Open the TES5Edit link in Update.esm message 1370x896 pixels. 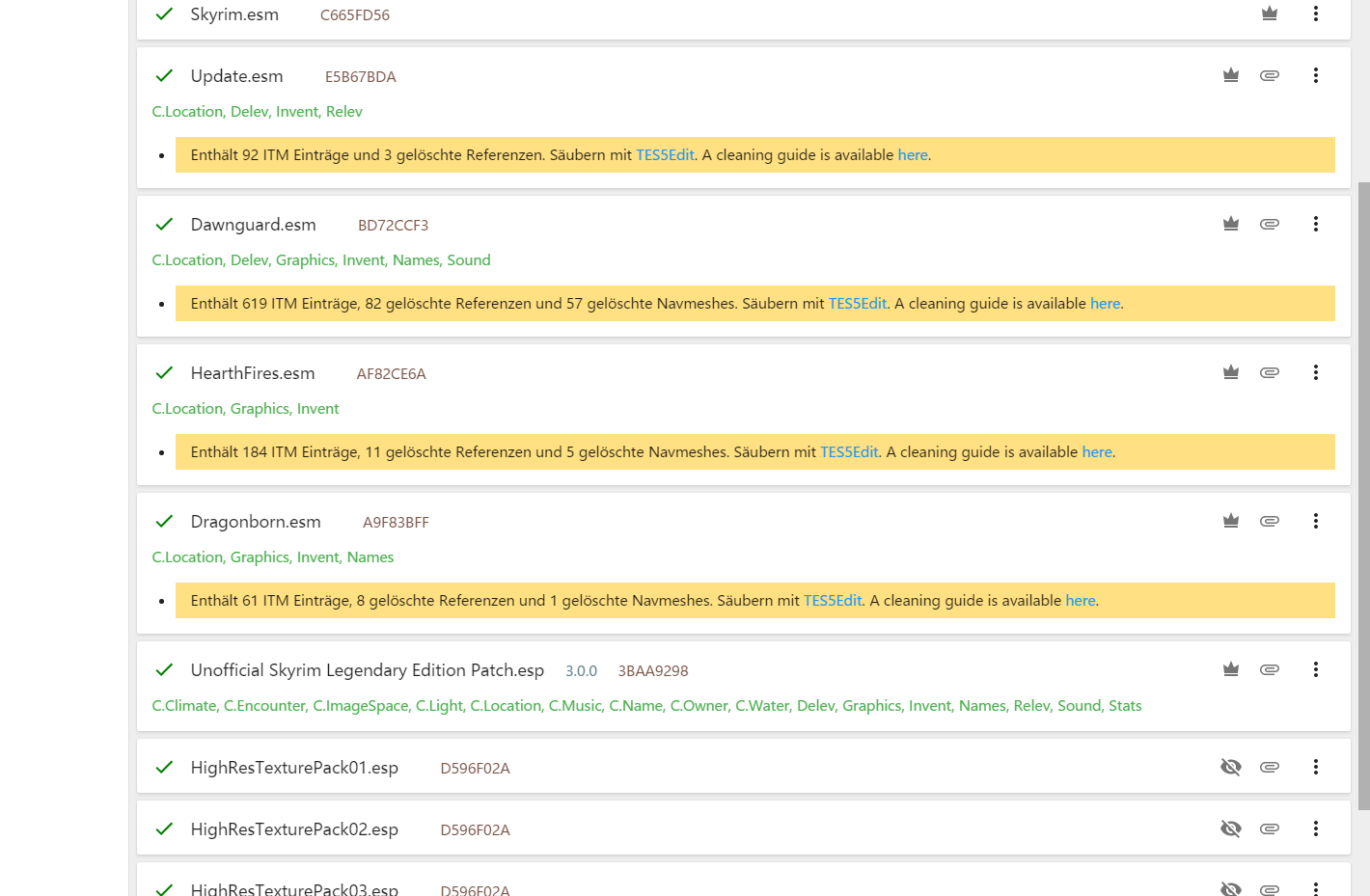click(665, 155)
